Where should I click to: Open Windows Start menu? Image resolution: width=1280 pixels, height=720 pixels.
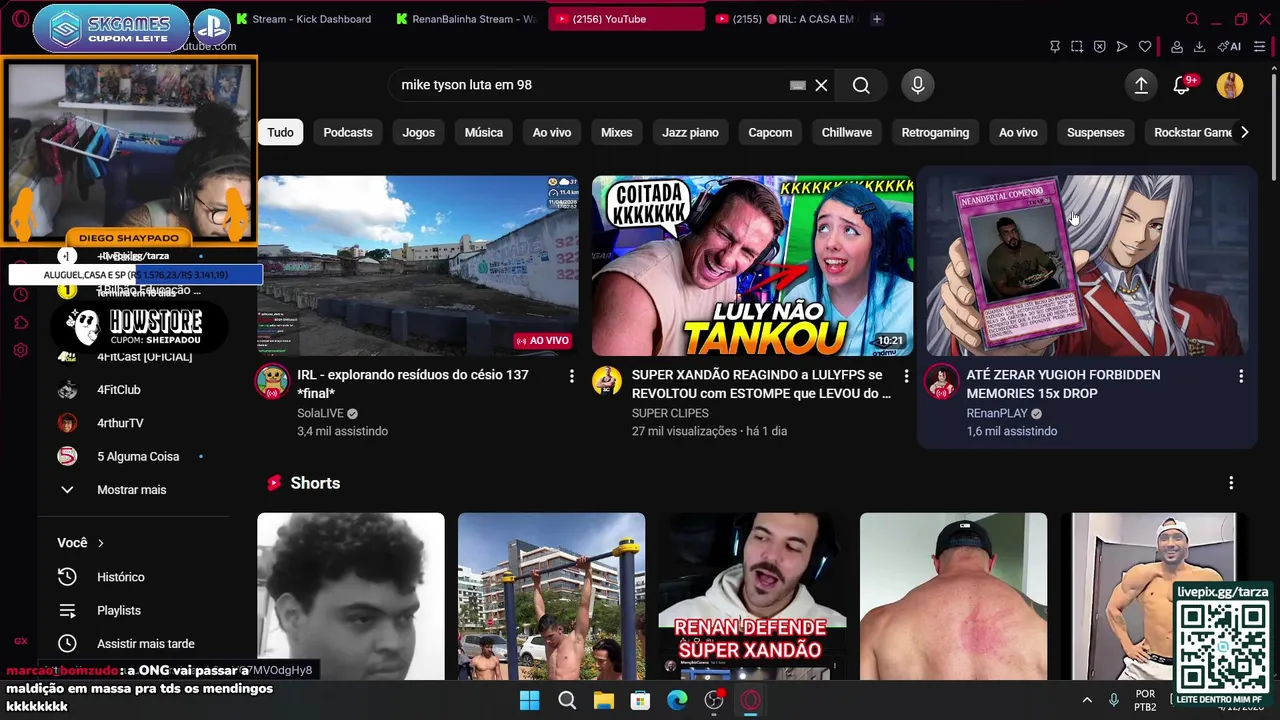pyautogui.click(x=530, y=700)
